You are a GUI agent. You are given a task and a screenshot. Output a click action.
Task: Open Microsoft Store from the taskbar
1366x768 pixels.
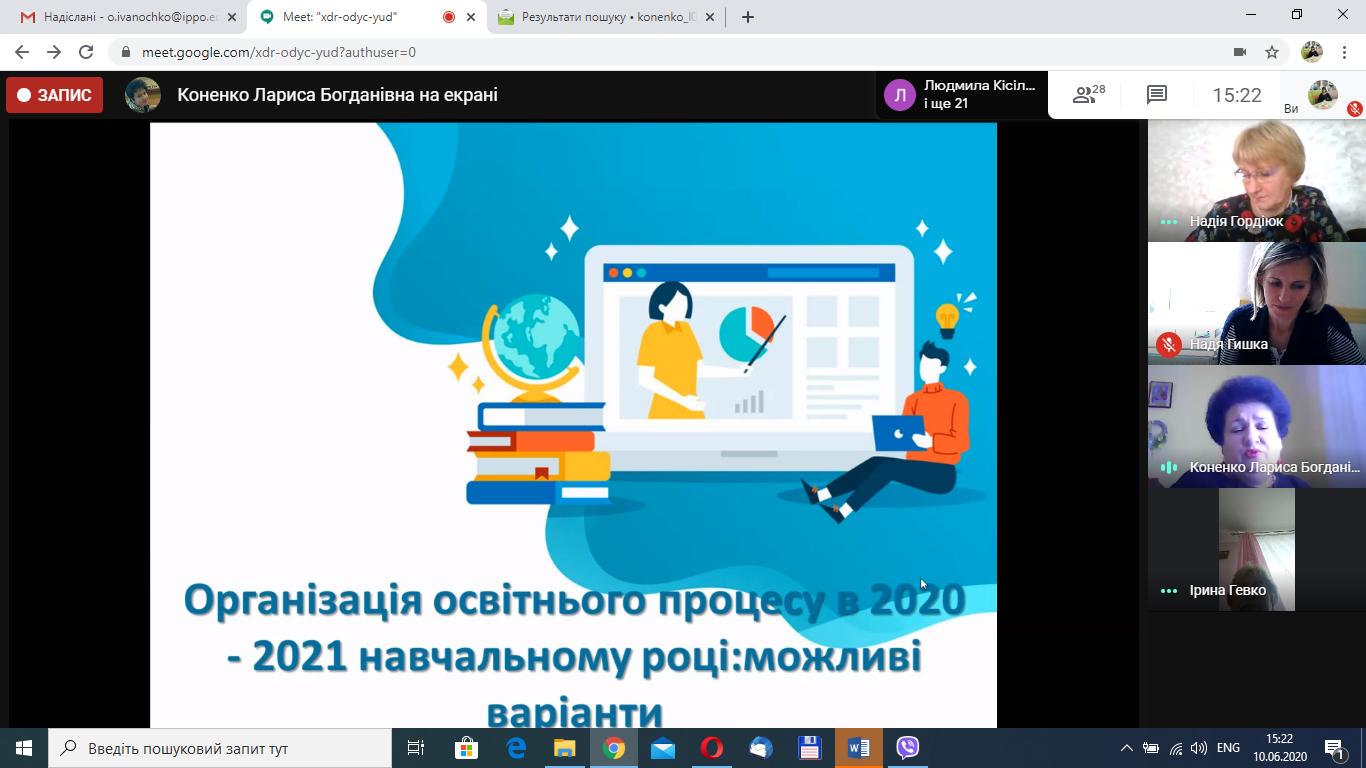466,748
